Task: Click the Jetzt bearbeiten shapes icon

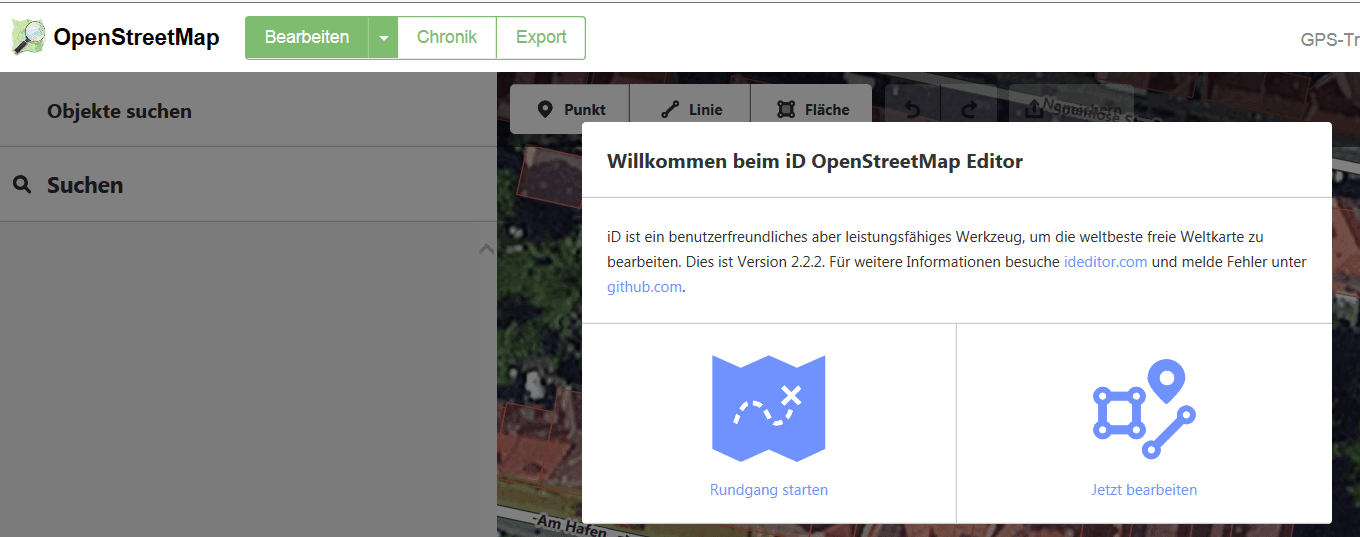Action: pos(1144,409)
